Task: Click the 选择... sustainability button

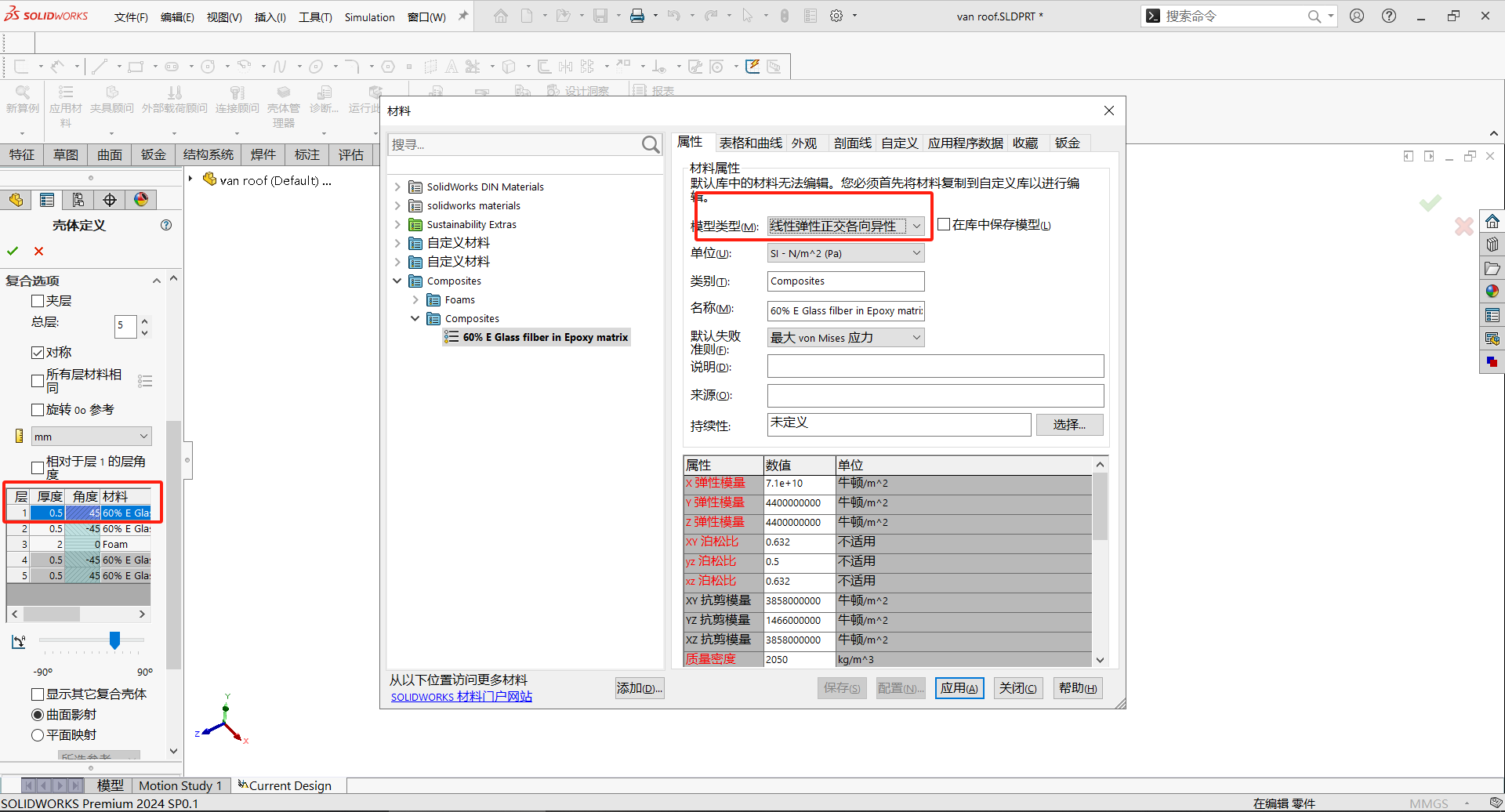Action: (x=1069, y=425)
